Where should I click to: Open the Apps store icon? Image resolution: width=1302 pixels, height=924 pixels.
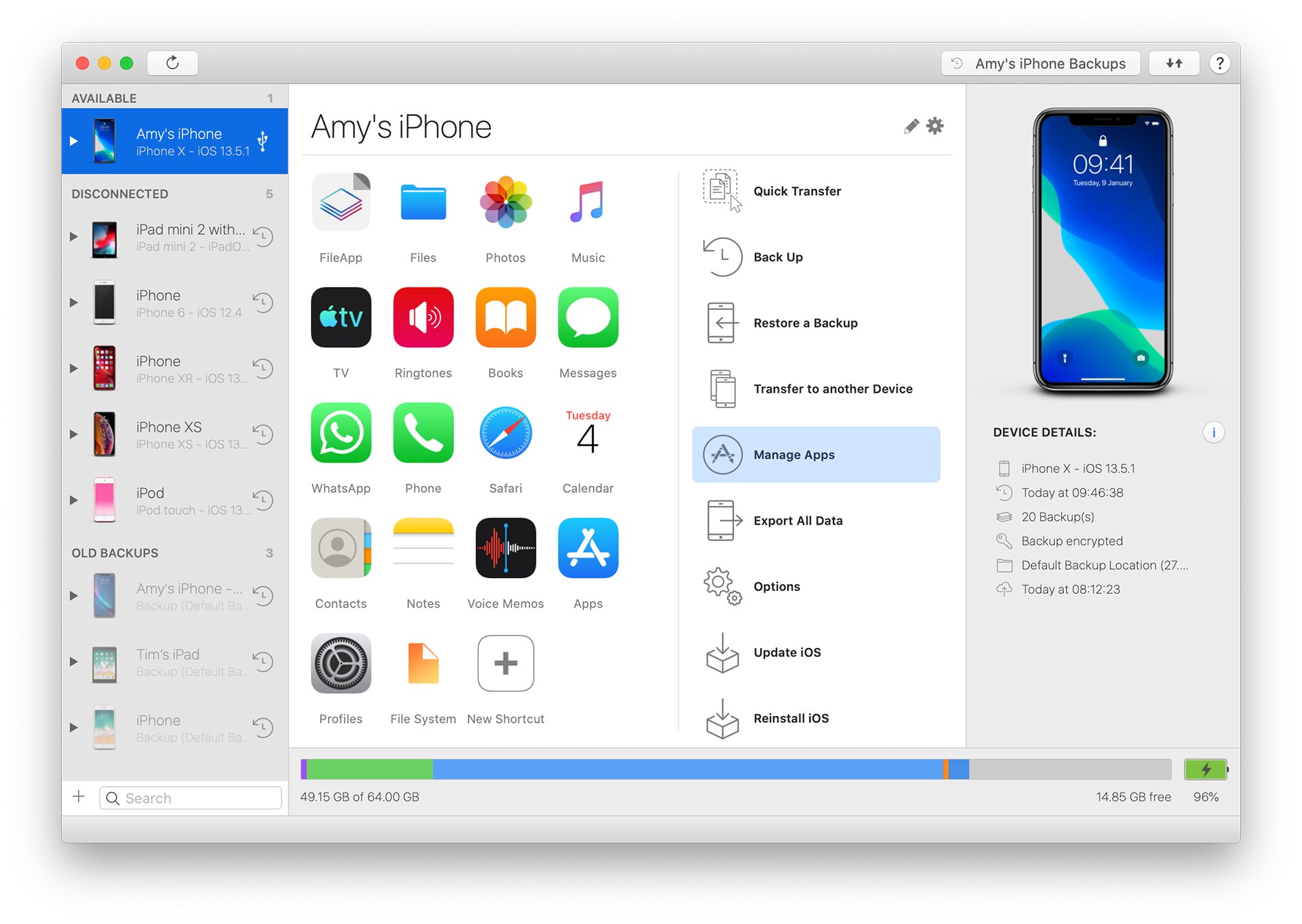pyautogui.click(x=588, y=548)
